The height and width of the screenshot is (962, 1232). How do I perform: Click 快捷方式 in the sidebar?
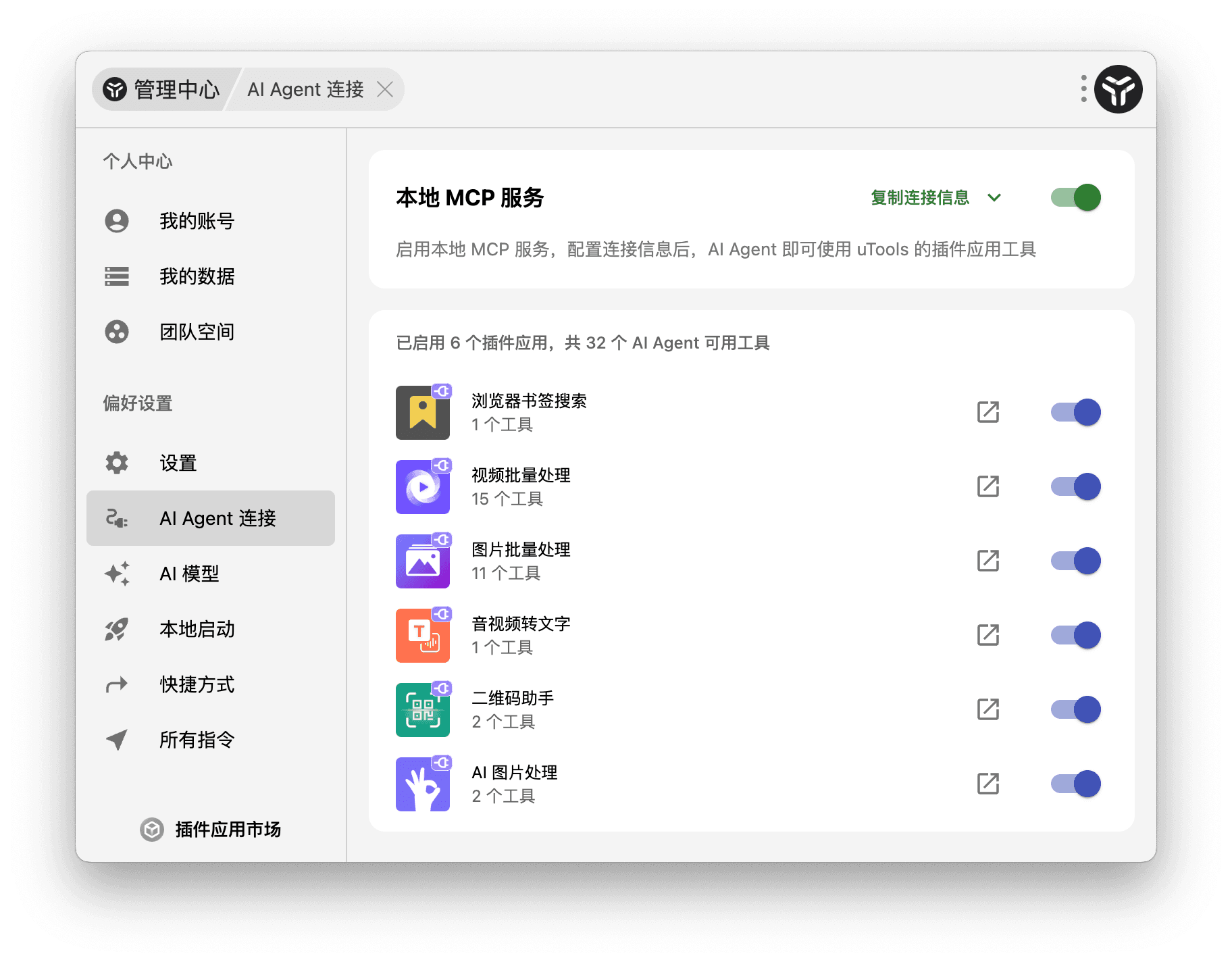(197, 684)
